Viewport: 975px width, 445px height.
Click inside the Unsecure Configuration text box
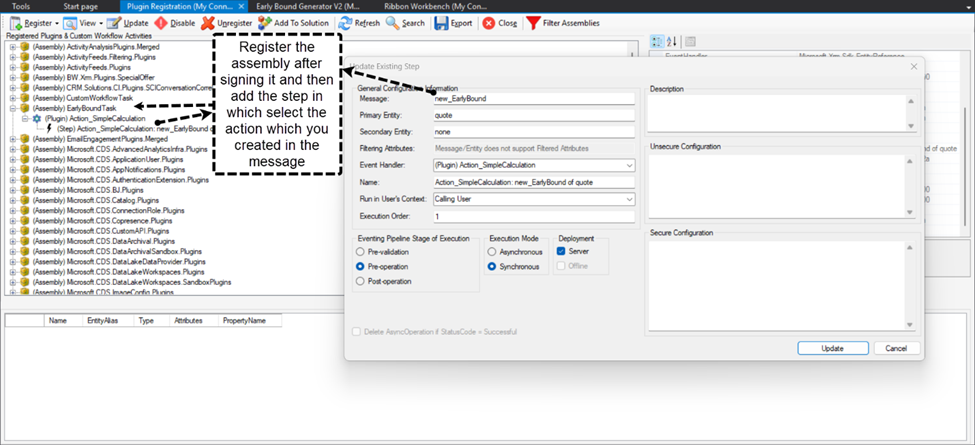(x=776, y=186)
